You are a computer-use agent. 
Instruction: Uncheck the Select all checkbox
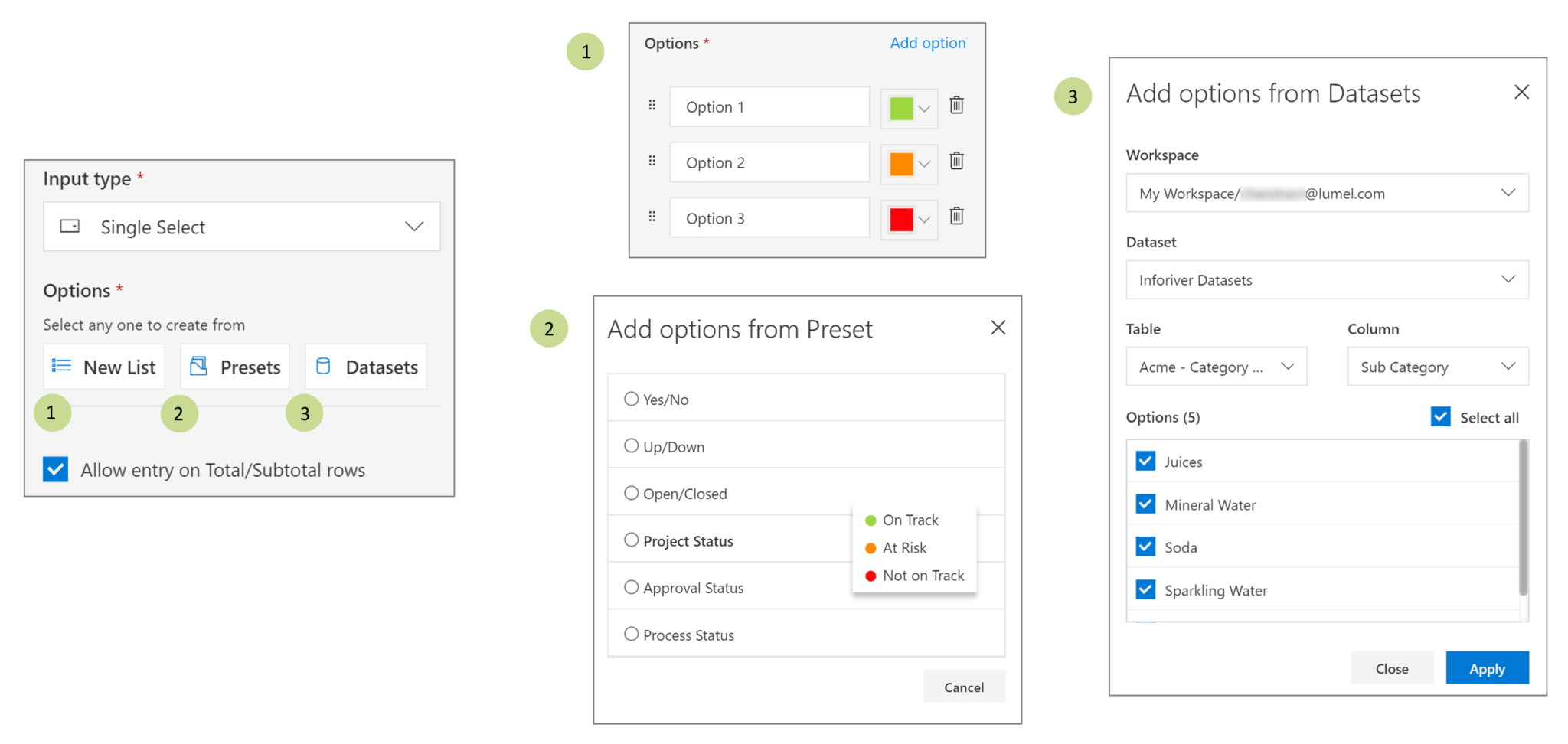pyautogui.click(x=1440, y=416)
